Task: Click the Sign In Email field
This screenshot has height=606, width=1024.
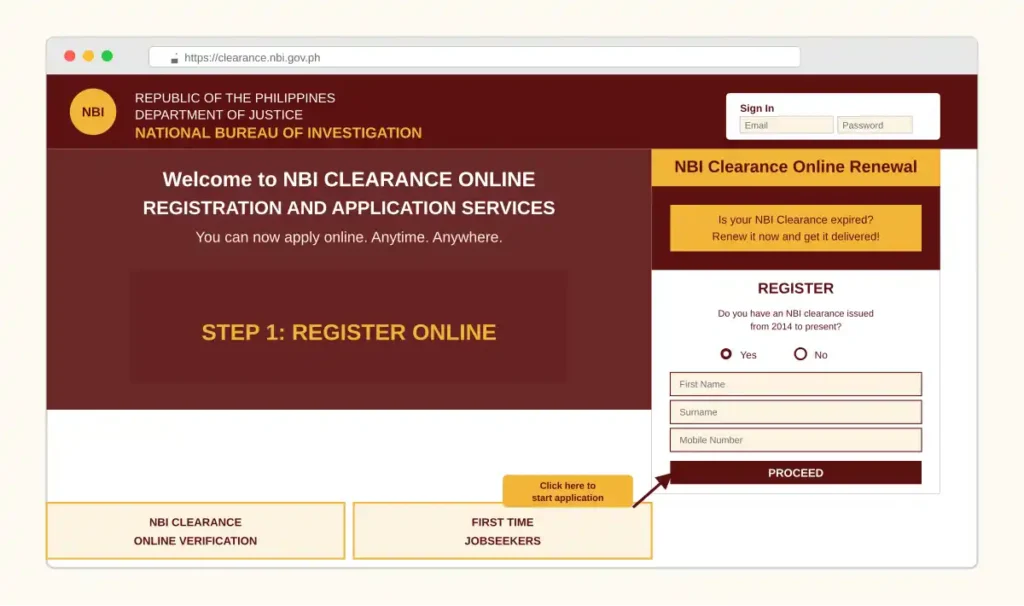Action: (786, 125)
